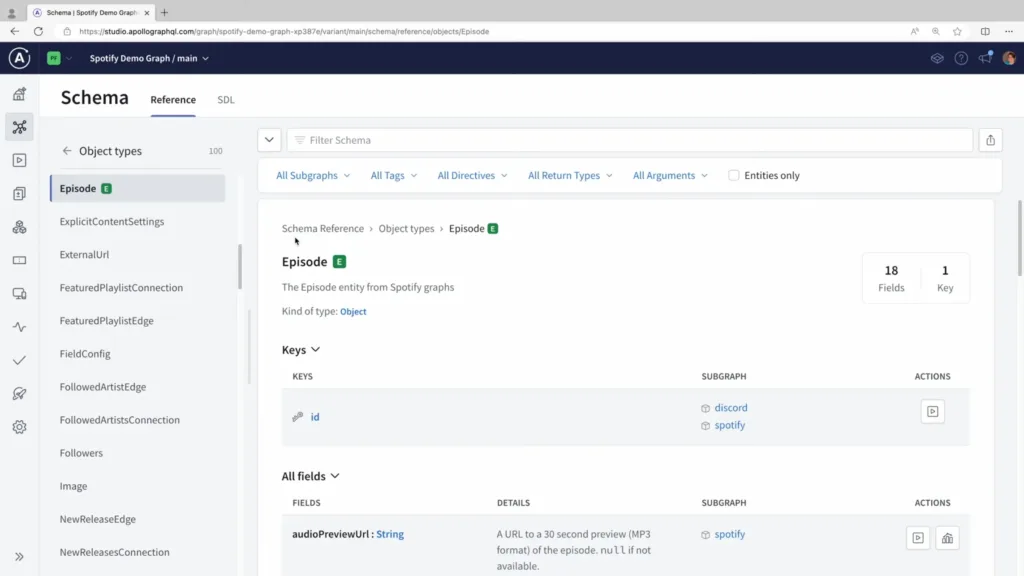The height and width of the screenshot is (576, 1024).
Task: Click the Apollo logo icon
Action: point(20,58)
